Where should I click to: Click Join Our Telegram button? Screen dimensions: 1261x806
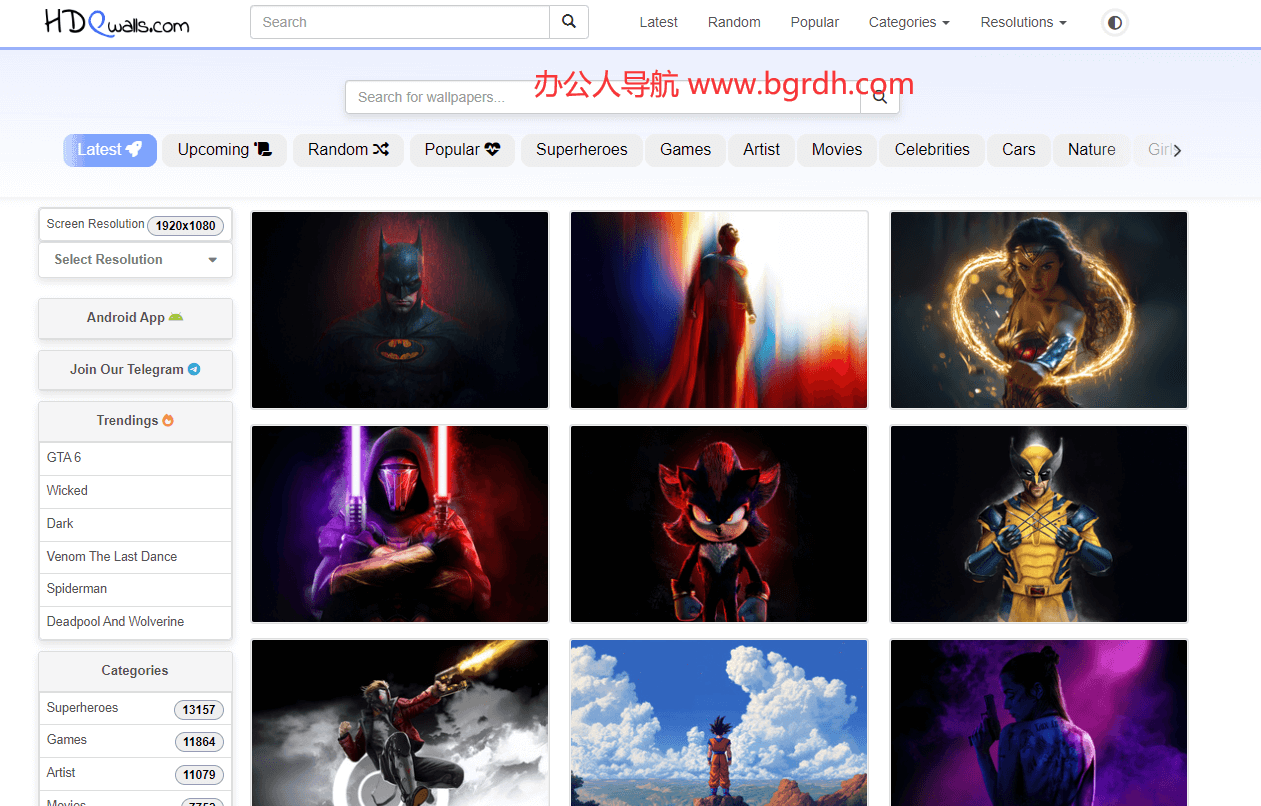click(135, 370)
